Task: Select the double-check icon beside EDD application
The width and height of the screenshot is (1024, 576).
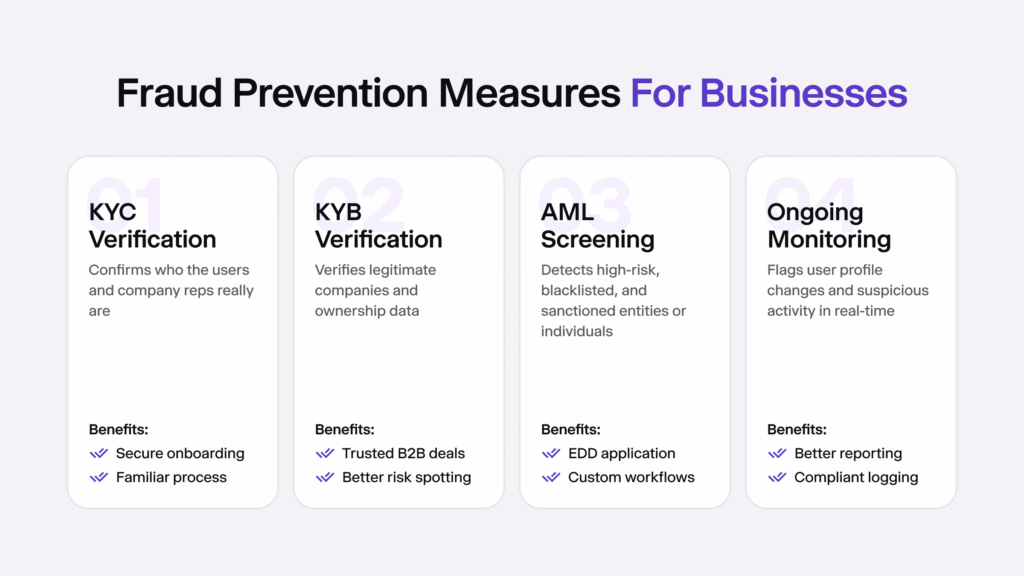Action: pyautogui.click(x=550, y=453)
